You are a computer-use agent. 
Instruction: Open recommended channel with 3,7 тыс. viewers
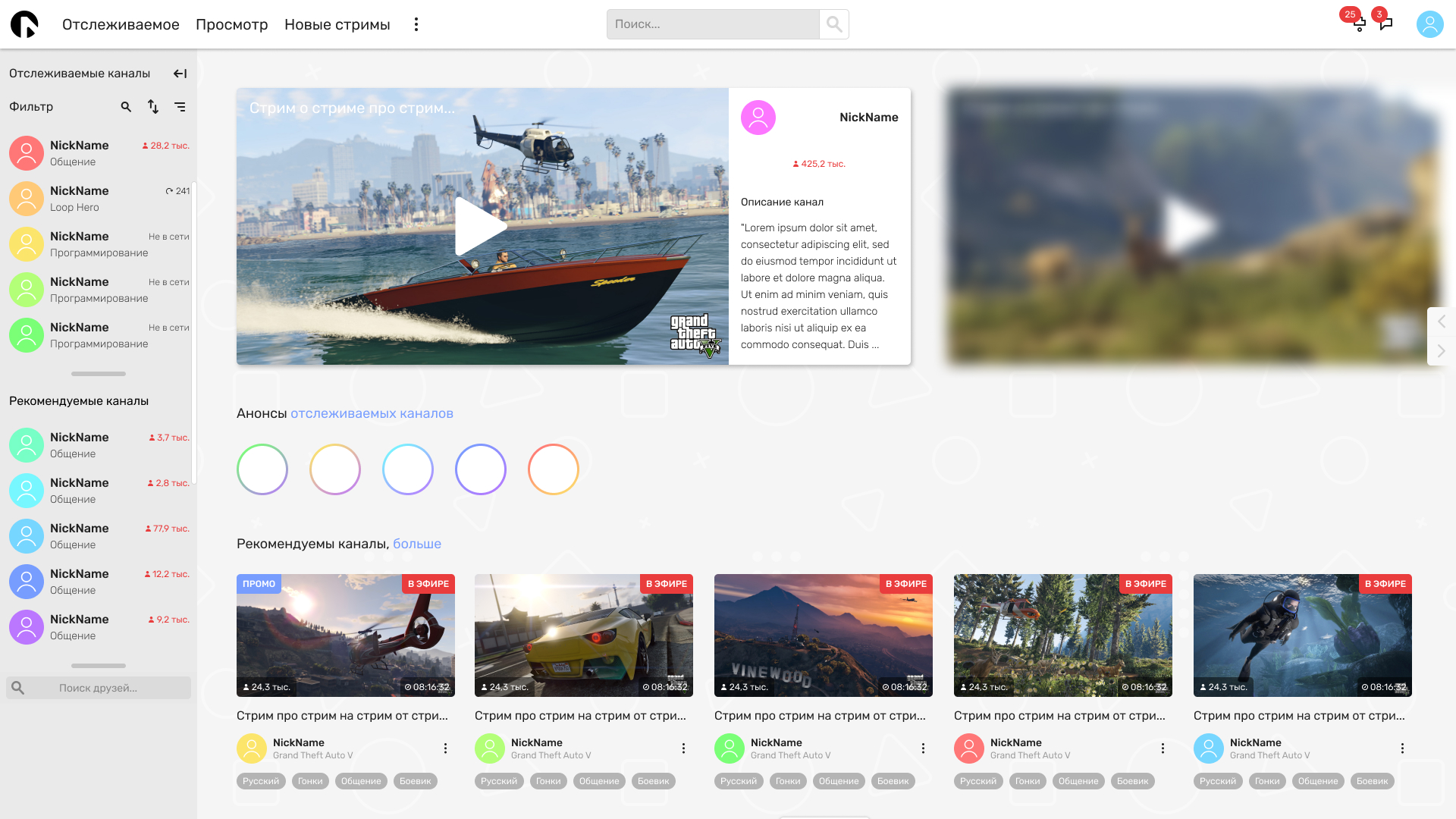tap(99, 445)
